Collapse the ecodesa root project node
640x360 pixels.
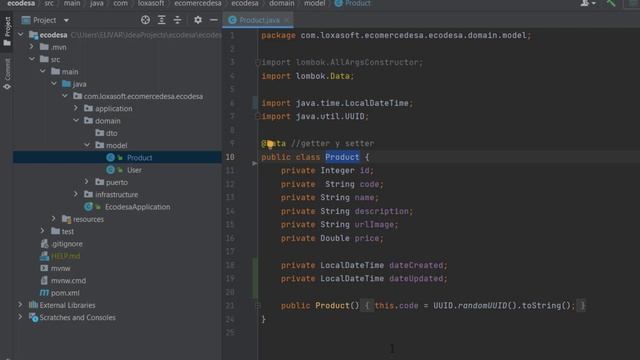21,35
